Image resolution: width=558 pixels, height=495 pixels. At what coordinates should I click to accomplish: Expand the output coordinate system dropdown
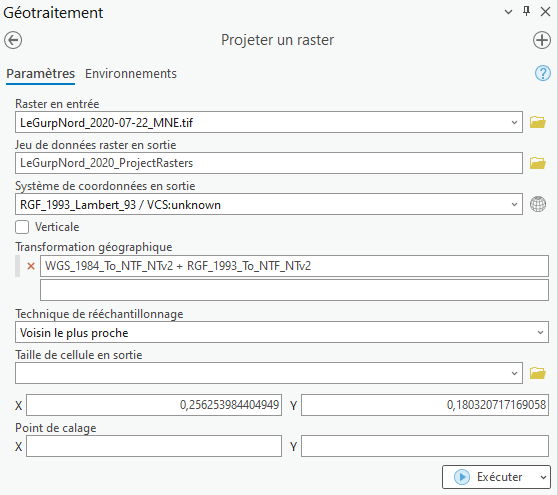click(514, 205)
